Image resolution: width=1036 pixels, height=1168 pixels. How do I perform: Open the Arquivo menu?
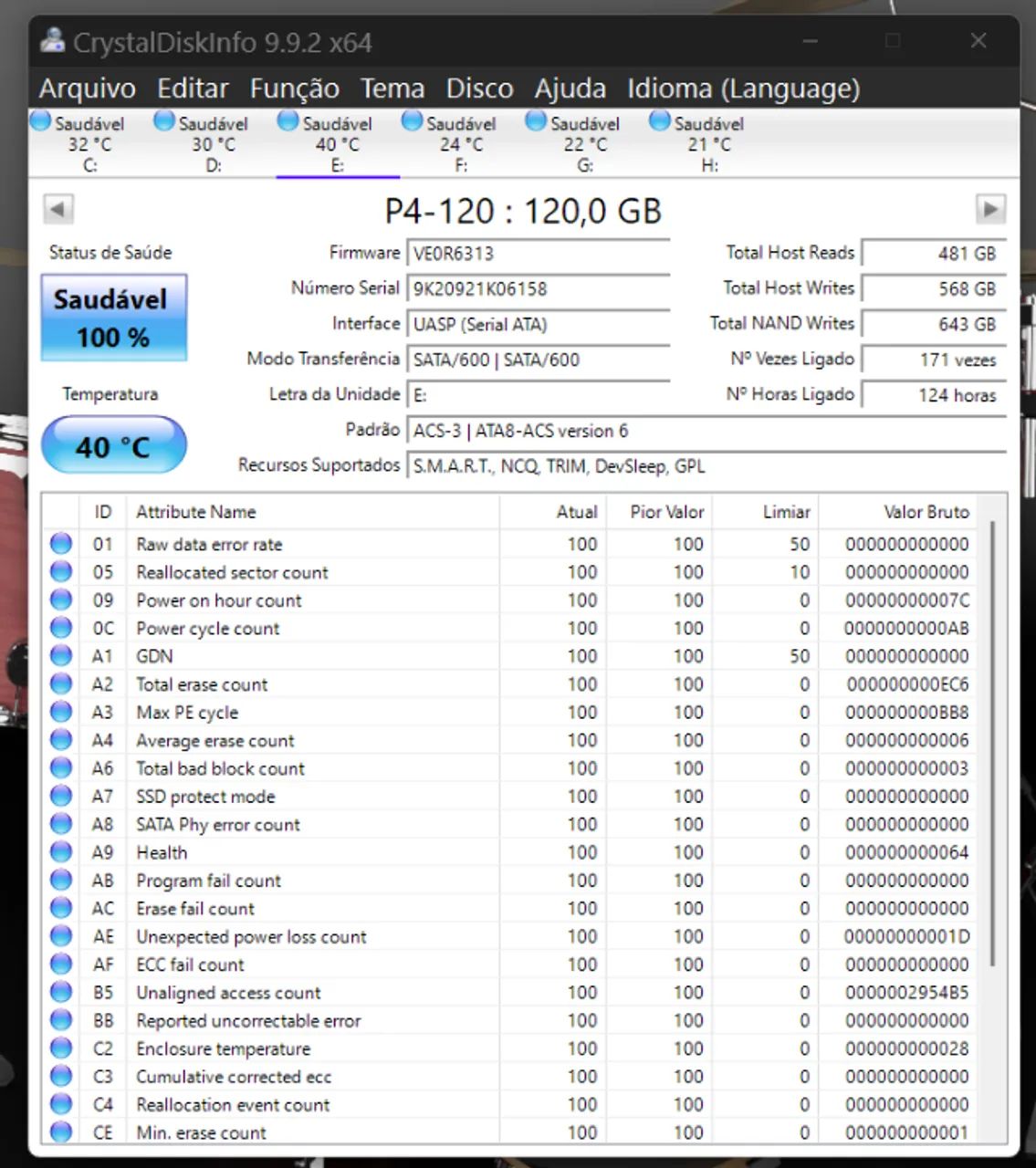88,89
